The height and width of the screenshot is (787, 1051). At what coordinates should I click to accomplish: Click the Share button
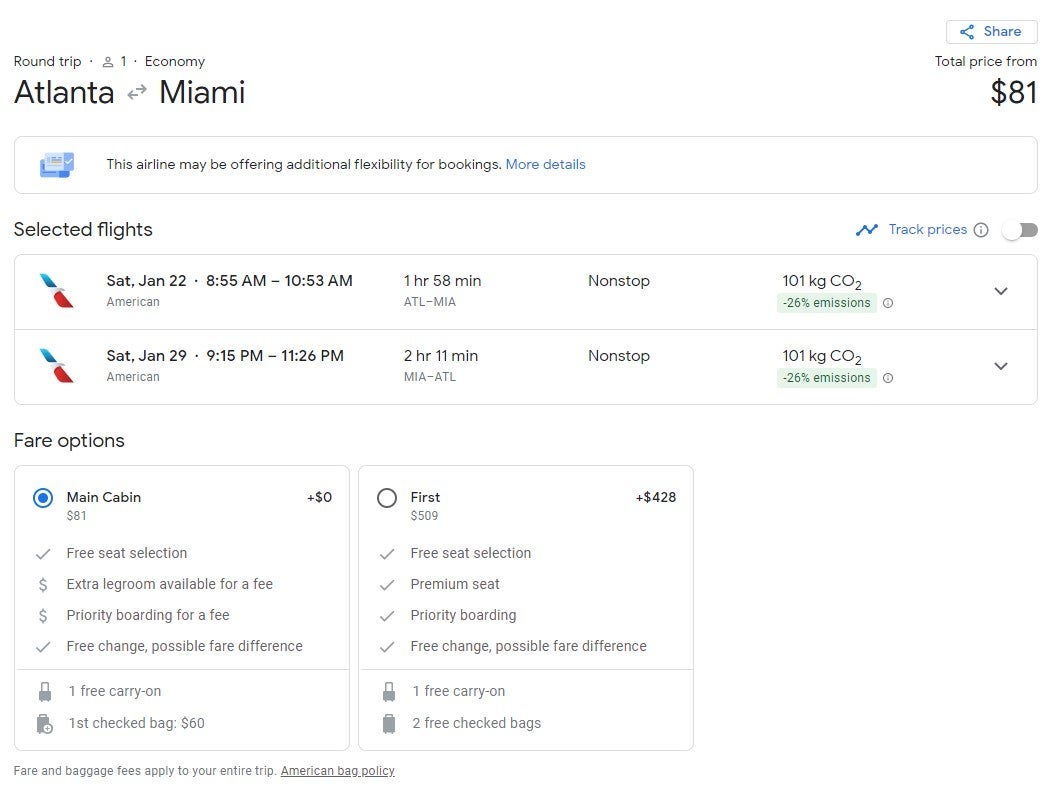(991, 32)
